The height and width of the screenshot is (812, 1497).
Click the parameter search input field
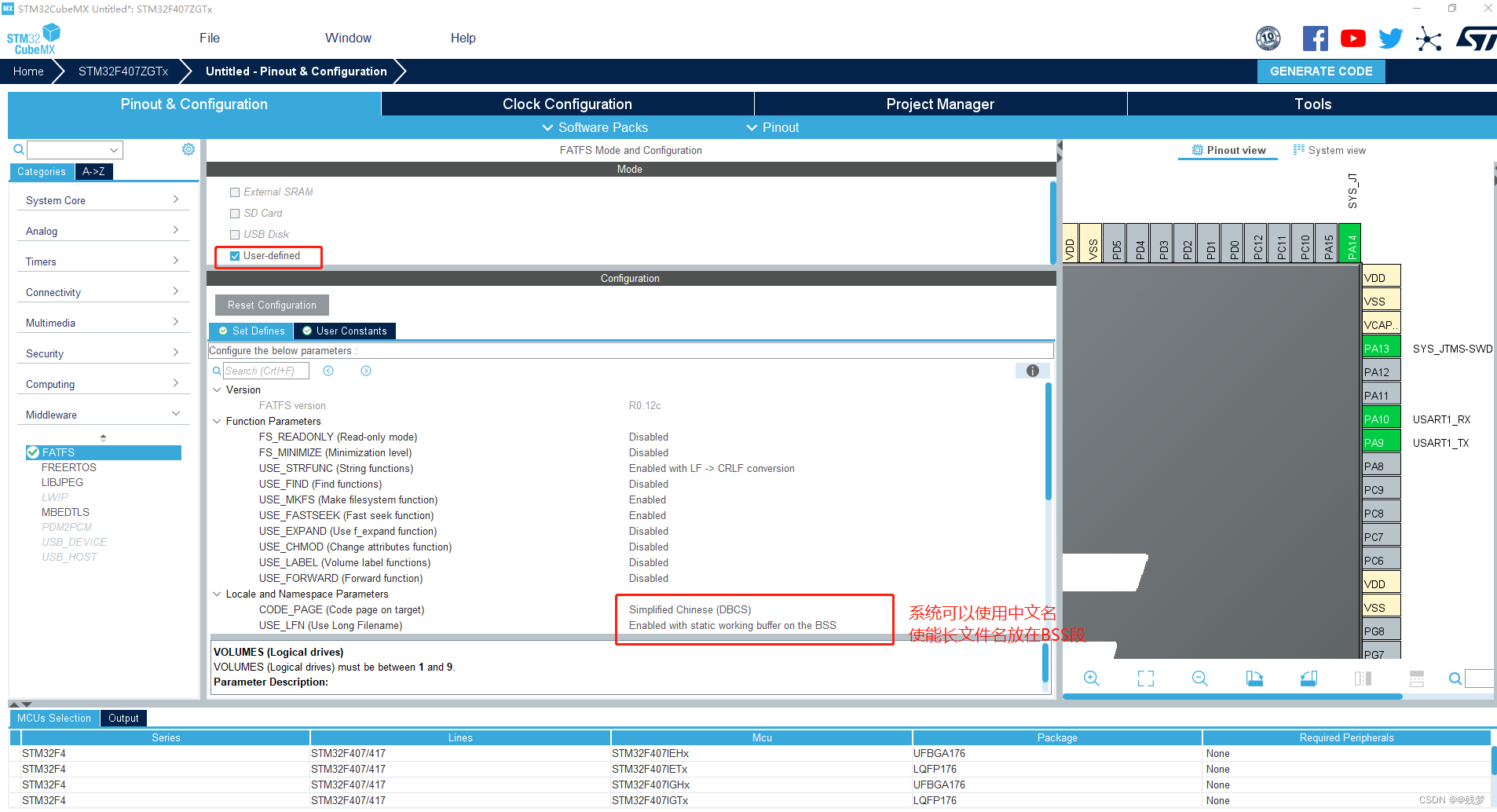265,371
